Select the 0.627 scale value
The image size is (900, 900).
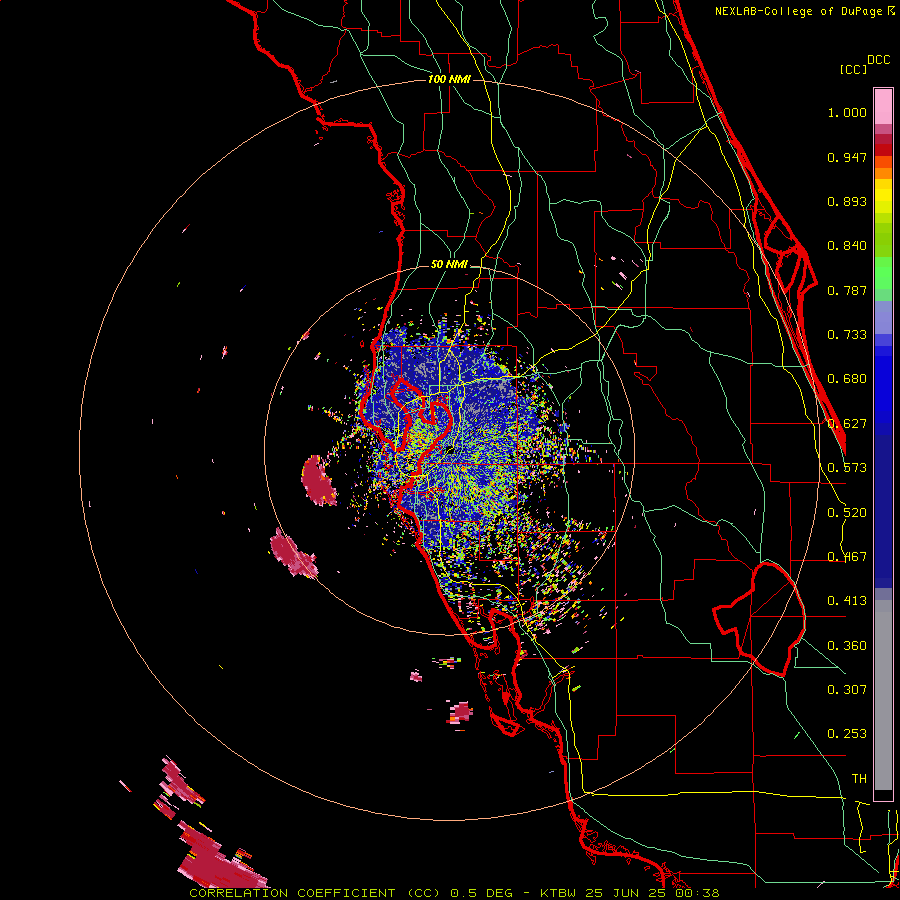(x=847, y=424)
